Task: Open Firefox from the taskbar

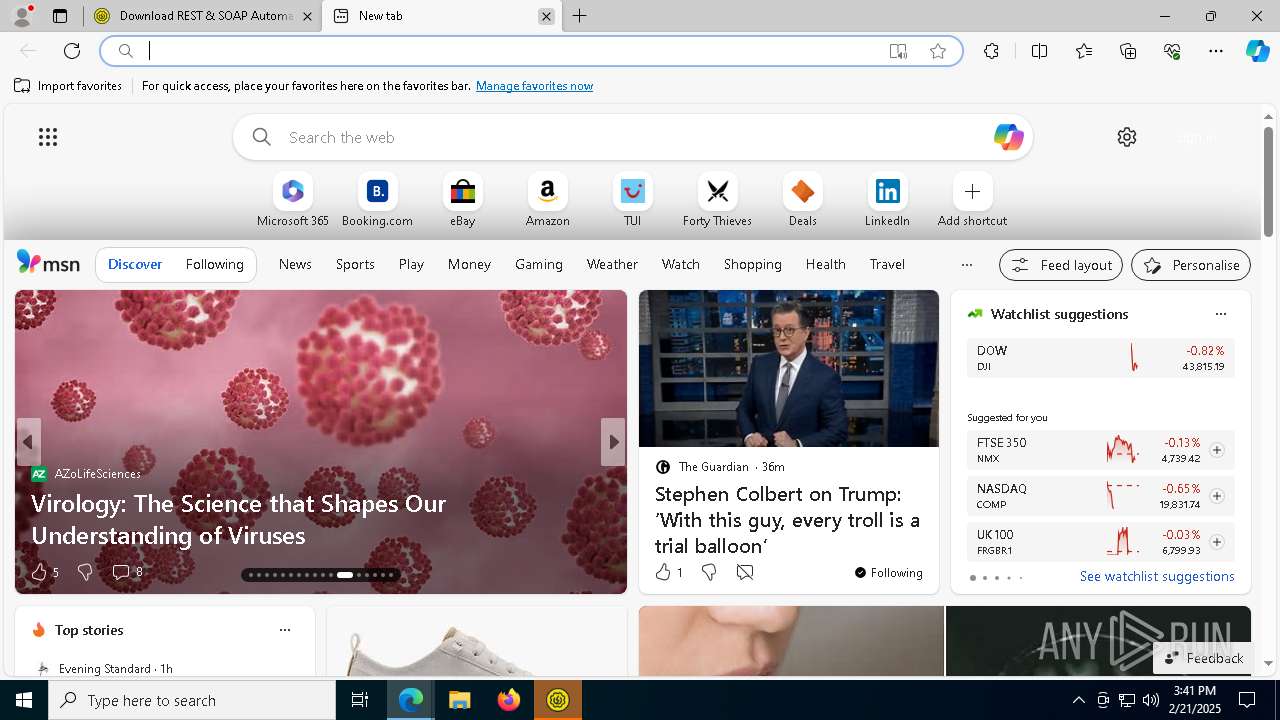Action: tap(509, 700)
